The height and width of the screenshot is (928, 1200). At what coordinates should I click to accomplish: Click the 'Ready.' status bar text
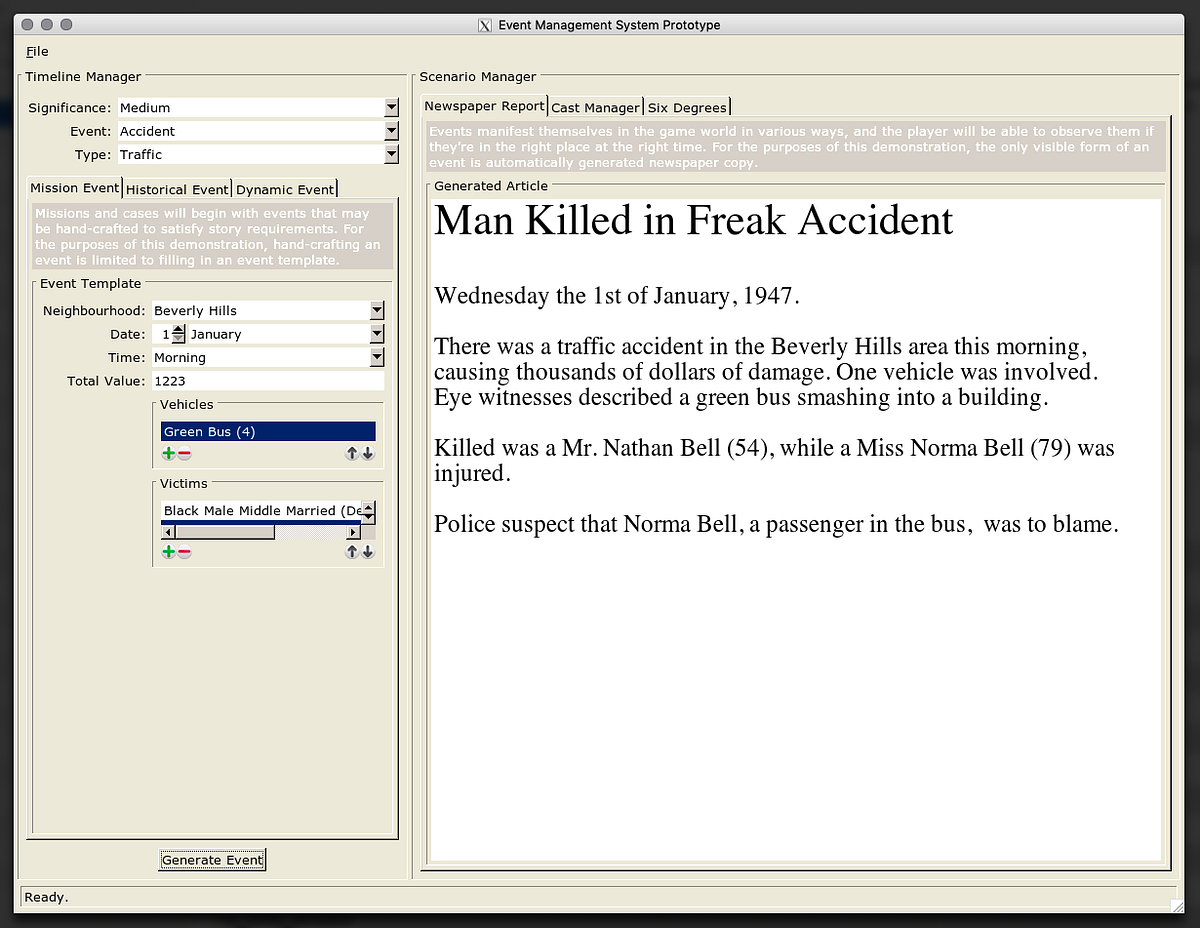tap(46, 897)
